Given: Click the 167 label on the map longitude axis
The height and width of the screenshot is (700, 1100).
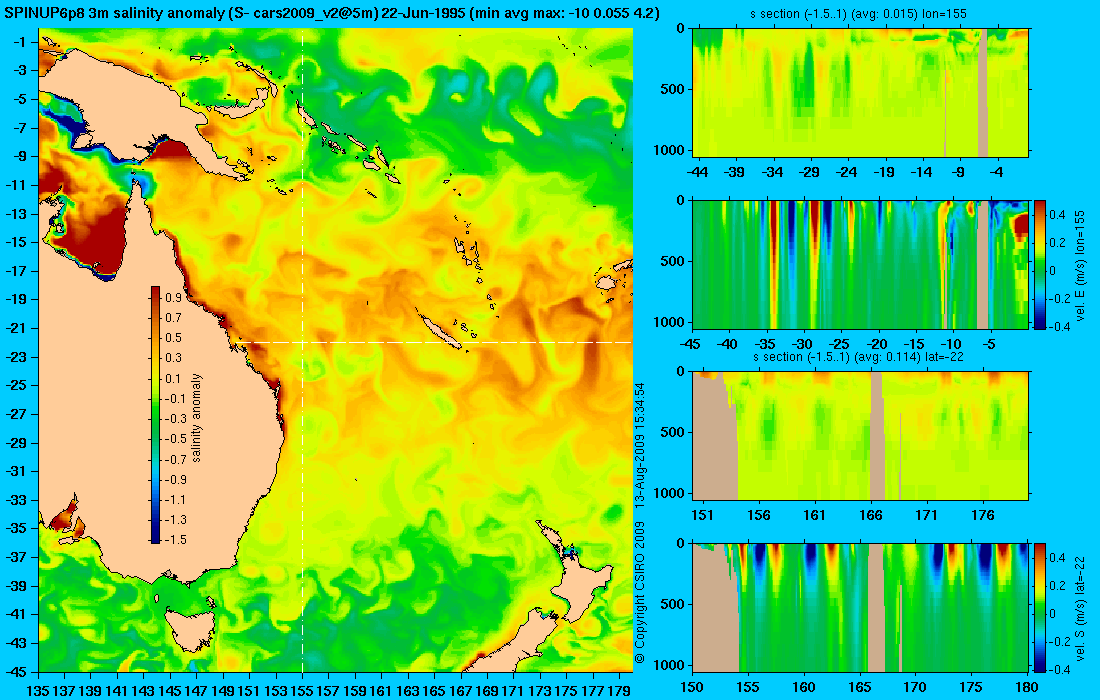Looking at the screenshot, I should (461, 691).
